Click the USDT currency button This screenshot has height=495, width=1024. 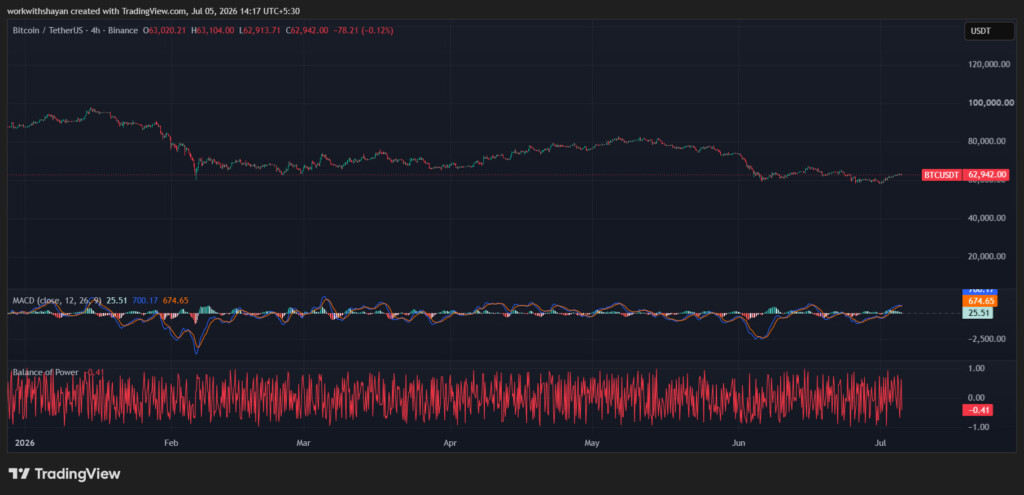point(989,31)
